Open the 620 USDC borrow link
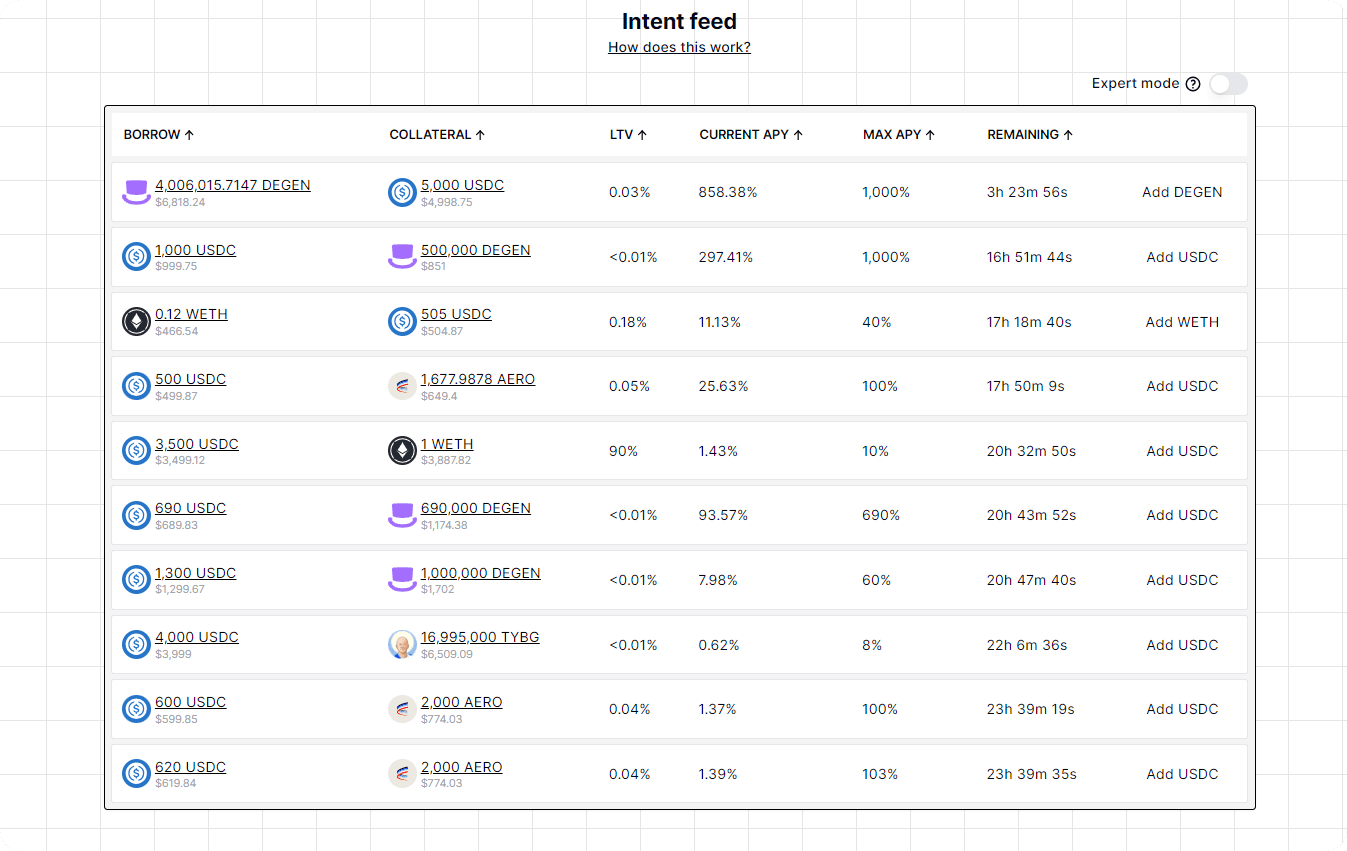Viewport: 1347px width, 851px height. click(191, 767)
